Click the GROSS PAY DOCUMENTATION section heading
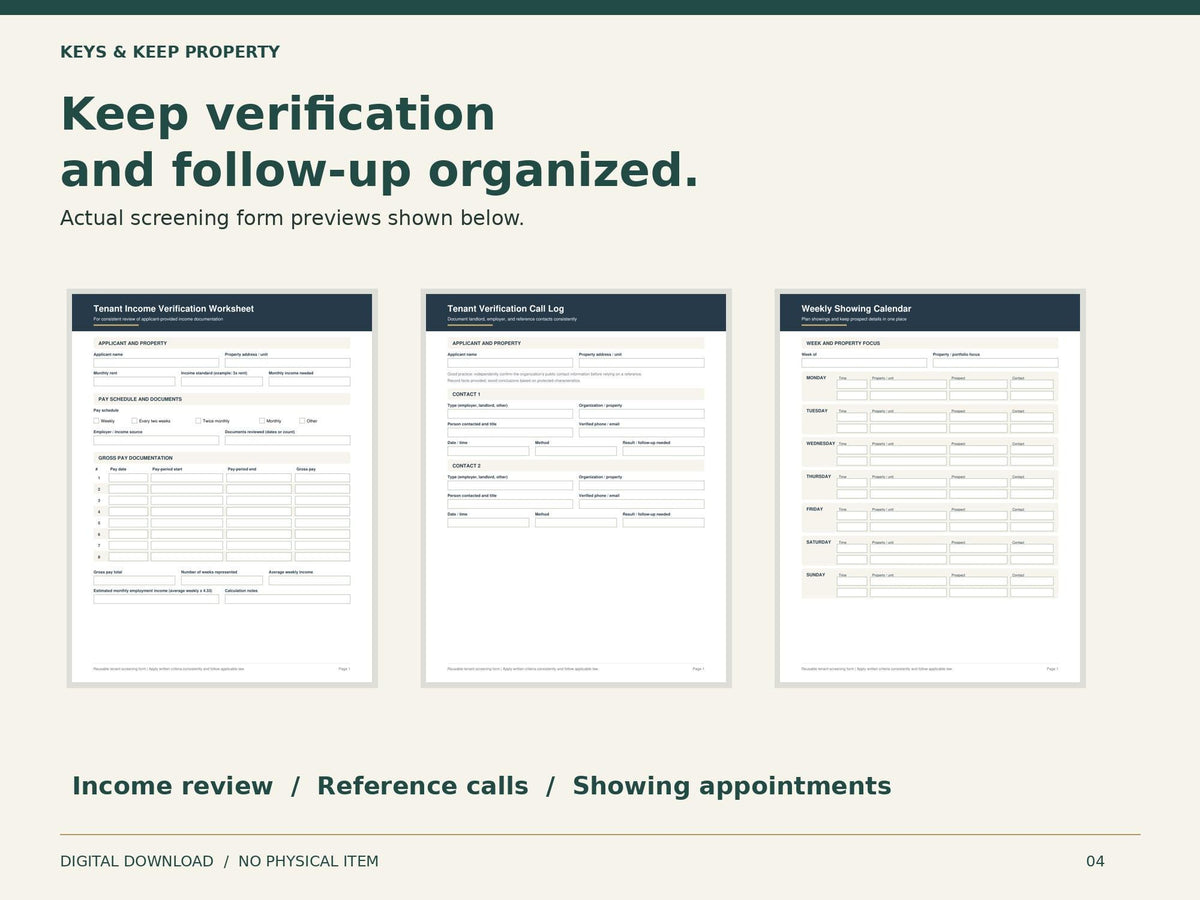The height and width of the screenshot is (900, 1200). [135, 458]
